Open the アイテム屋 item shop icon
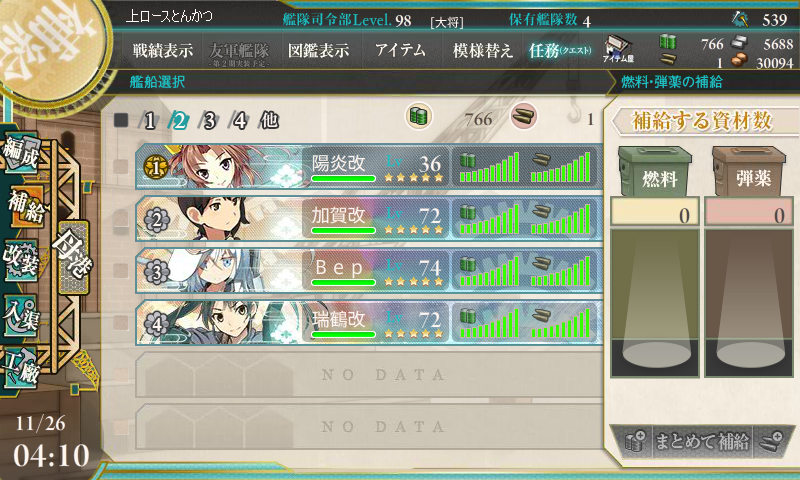This screenshot has height=480, width=800. click(x=617, y=49)
